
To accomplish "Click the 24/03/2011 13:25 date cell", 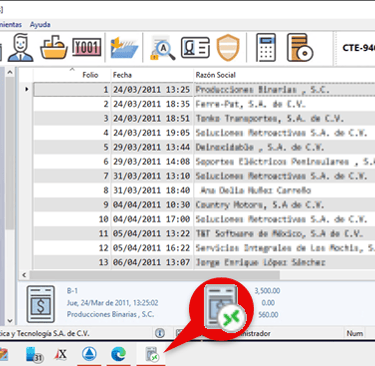I will click(x=152, y=90).
